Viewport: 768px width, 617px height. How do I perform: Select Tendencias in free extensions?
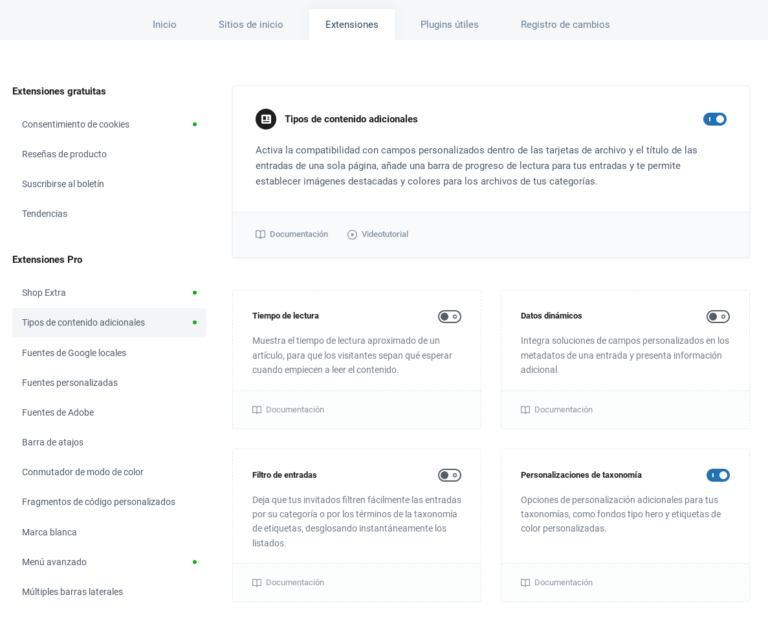pyautogui.click(x=109, y=214)
